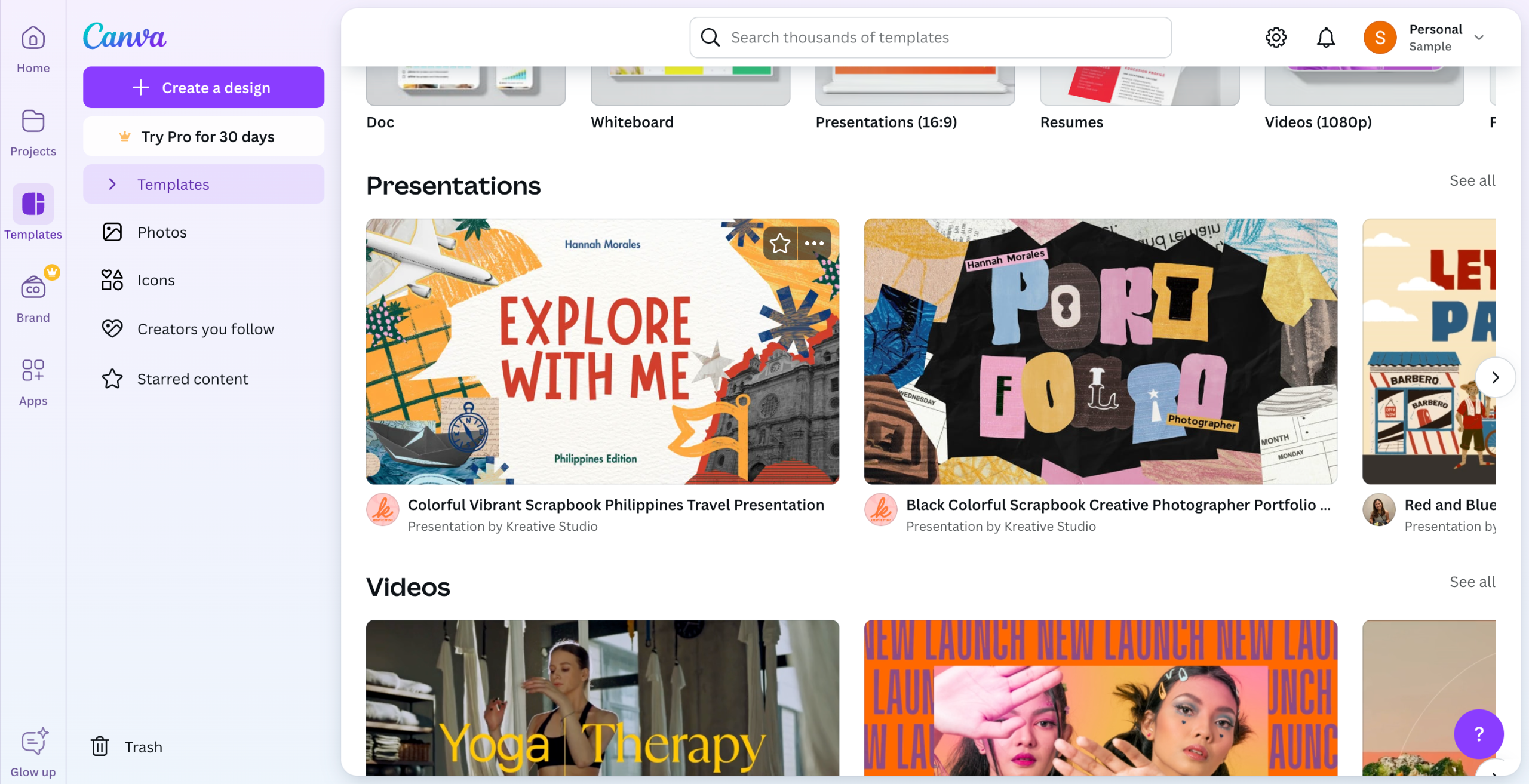
Task: Open the Explore With Me presentation thumbnail
Action: pos(603,352)
